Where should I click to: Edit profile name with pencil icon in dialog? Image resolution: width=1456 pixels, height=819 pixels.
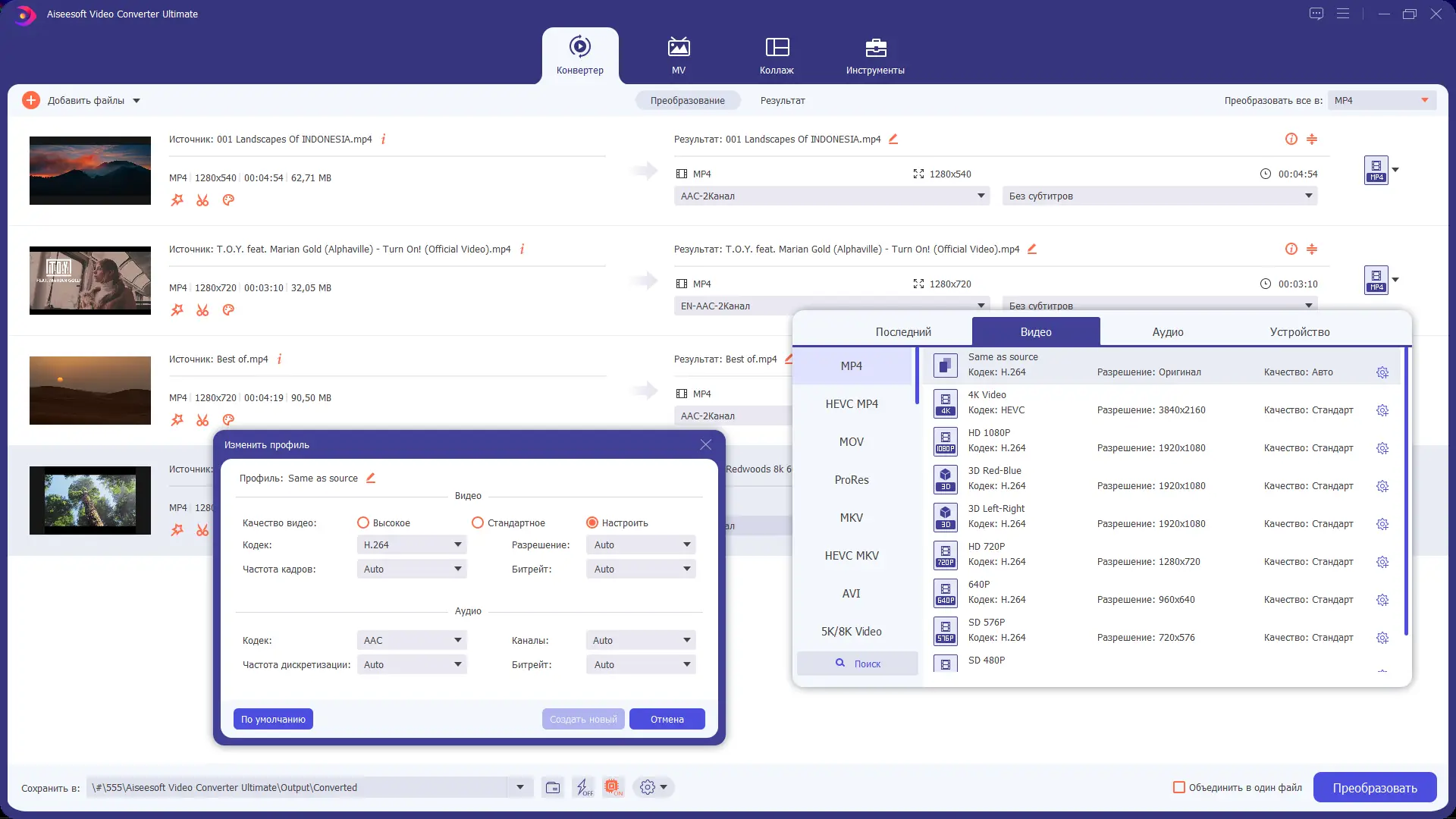point(371,479)
